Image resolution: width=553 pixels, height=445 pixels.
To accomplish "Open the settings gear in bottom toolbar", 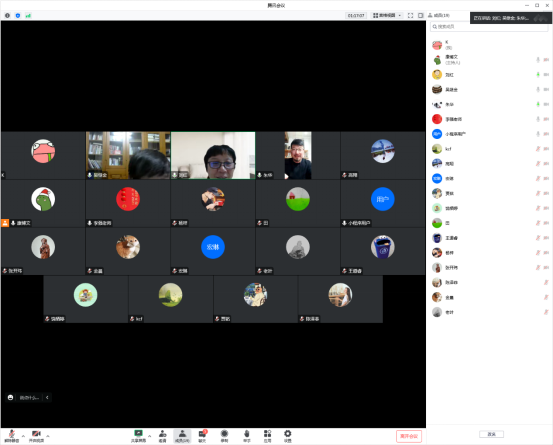I will 288,436.
